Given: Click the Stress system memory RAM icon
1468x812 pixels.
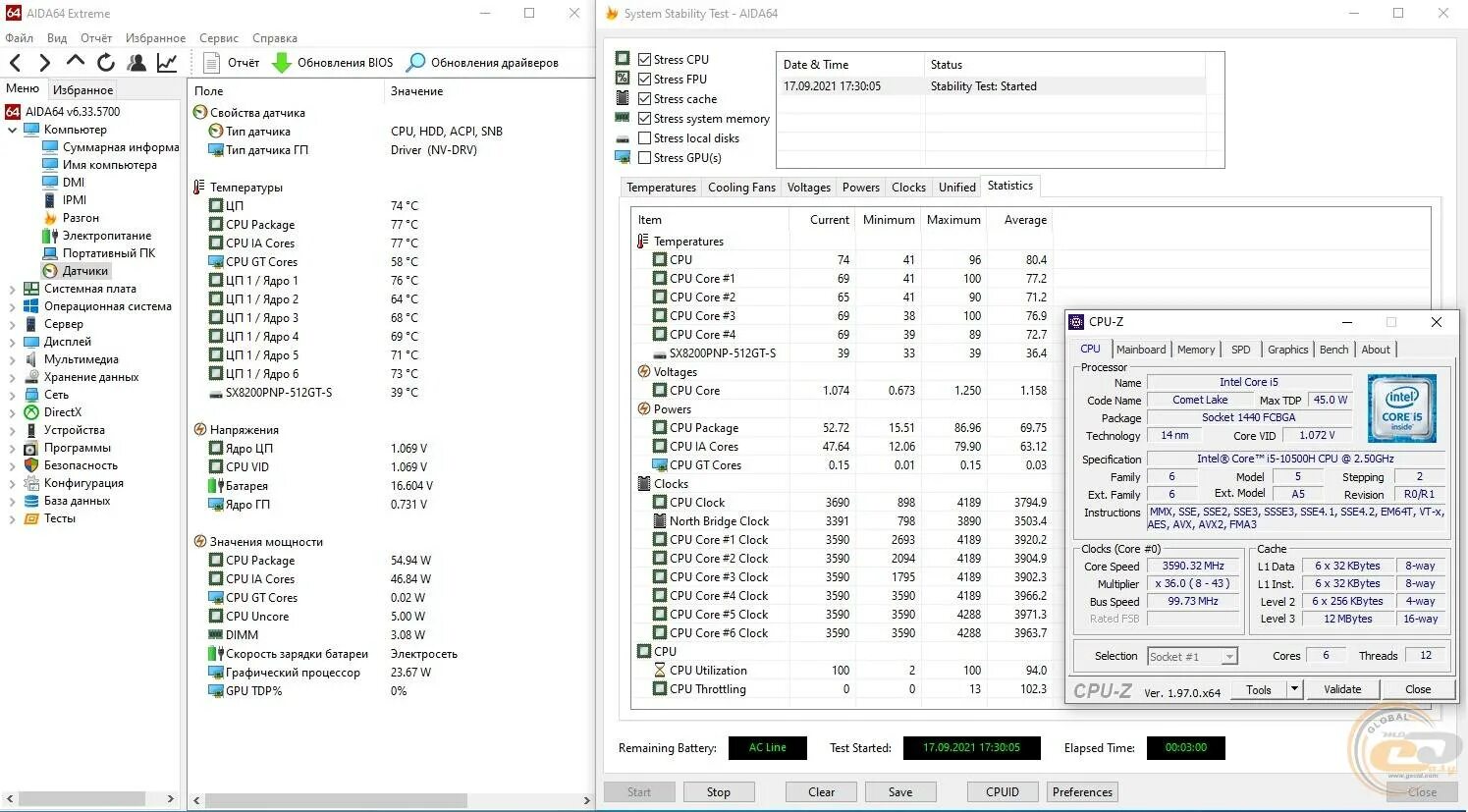Looking at the screenshot, I should point(623,118).
